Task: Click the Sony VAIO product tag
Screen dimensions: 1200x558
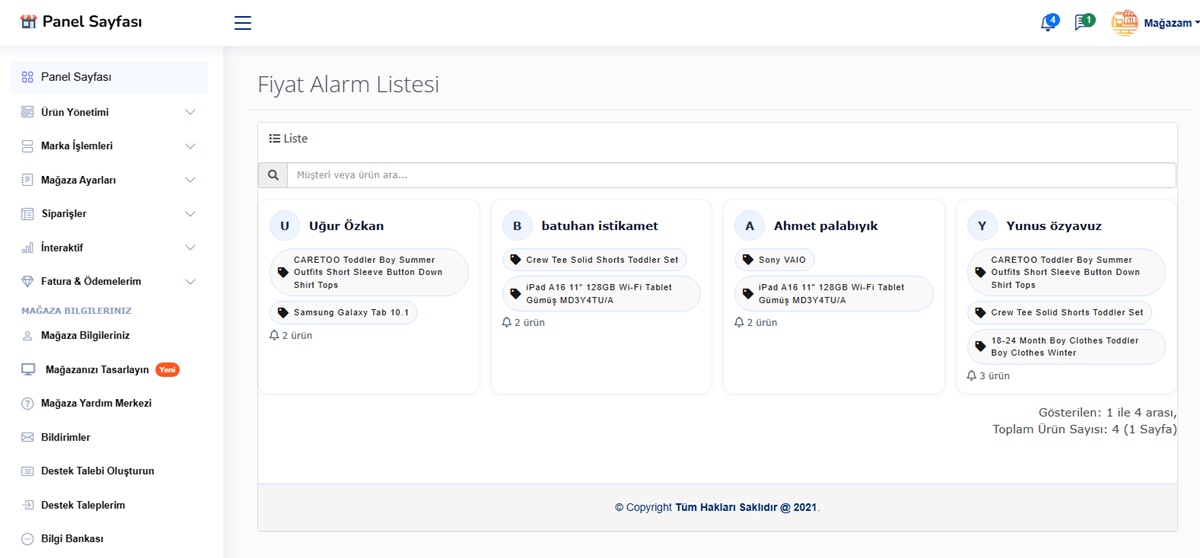Action: pyautogui.click(x=775, y=260)
